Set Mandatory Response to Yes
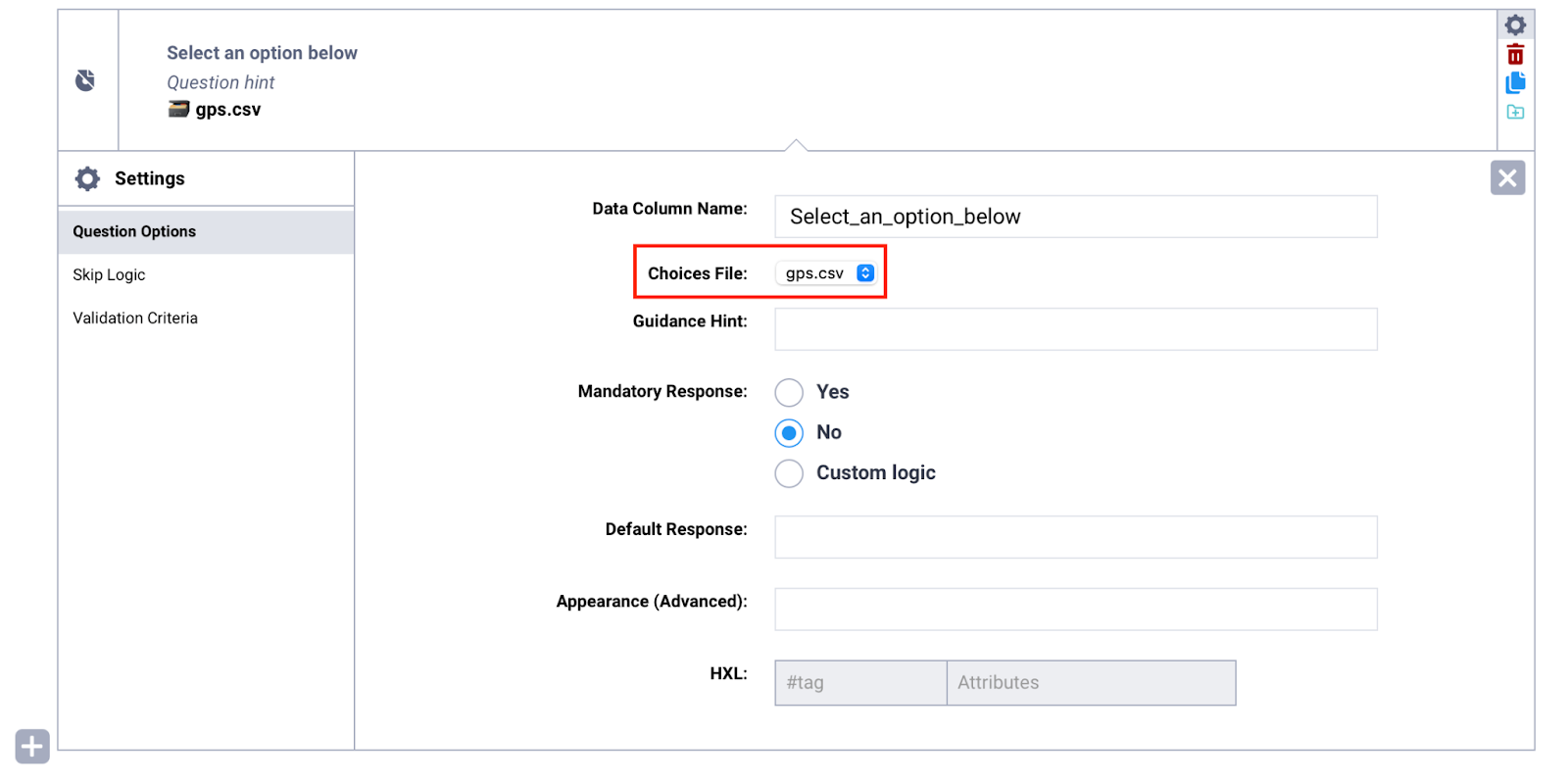This screenshot has height=784, width=1568. [x=789, y=392]
